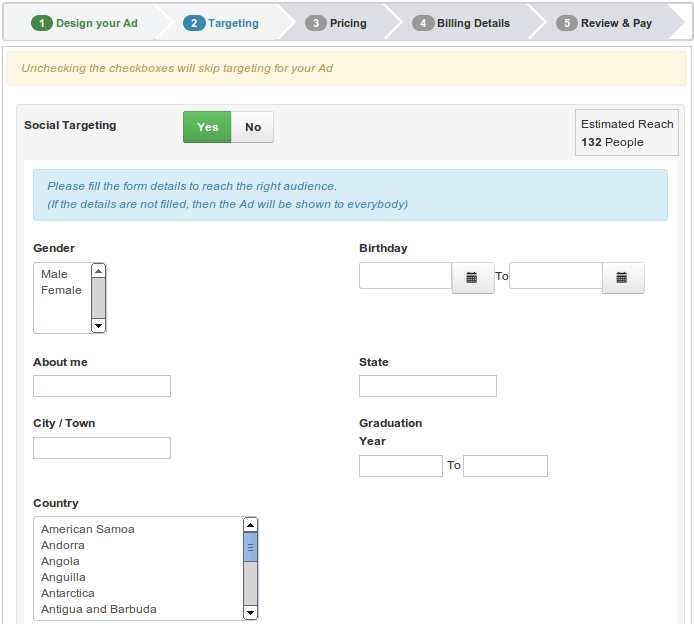The image size is (694, 624).
Task: Disable Social Targeting with No
Action: tap(253, 127)
